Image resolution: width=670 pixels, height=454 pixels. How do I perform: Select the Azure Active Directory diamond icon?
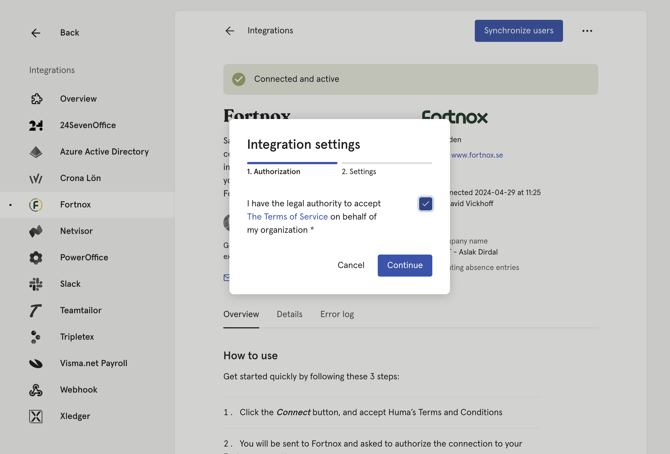36,152
